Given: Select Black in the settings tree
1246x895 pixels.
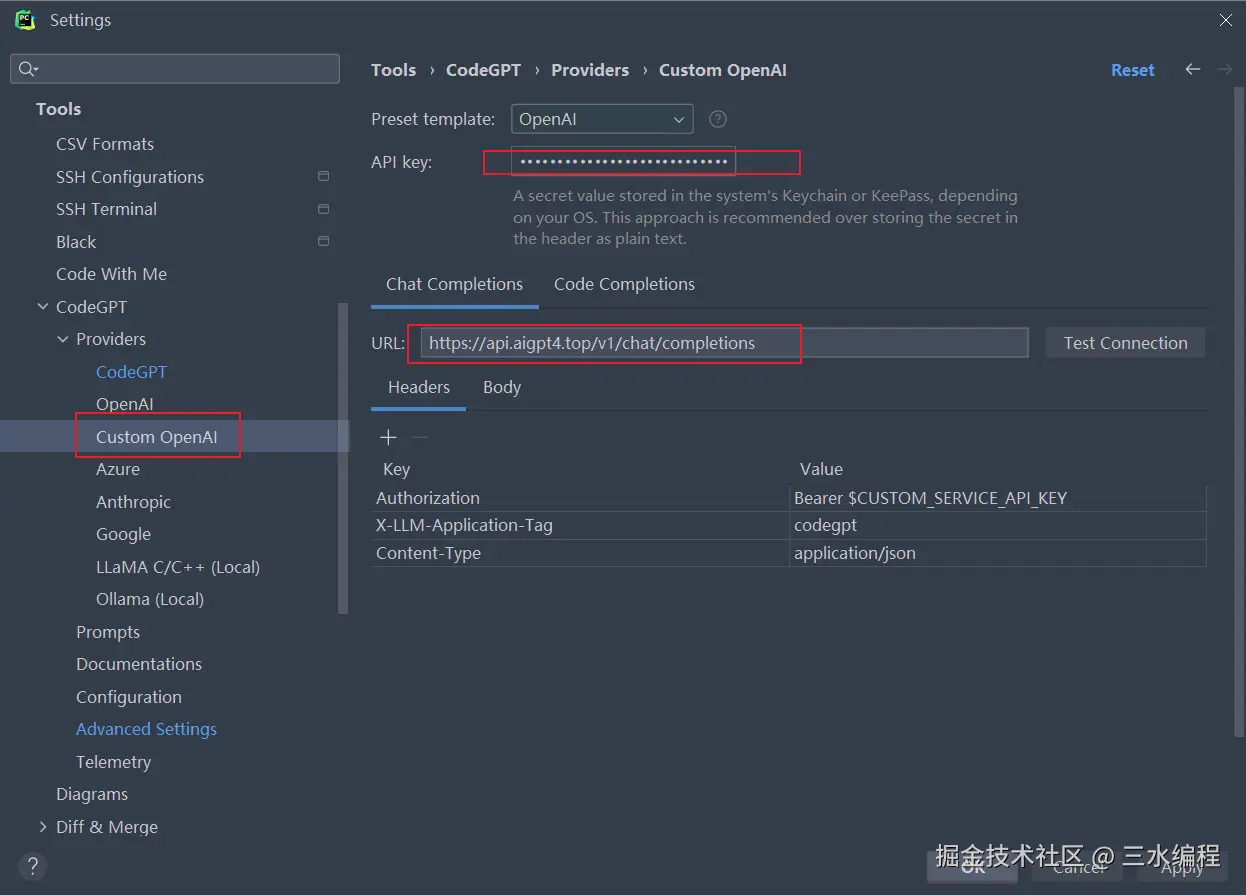Looking at the screenshot, I should [x=76, y=242].
